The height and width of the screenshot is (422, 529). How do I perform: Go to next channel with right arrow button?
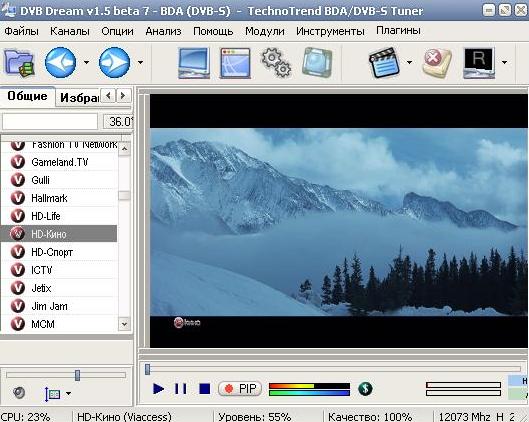coord(115,62)
